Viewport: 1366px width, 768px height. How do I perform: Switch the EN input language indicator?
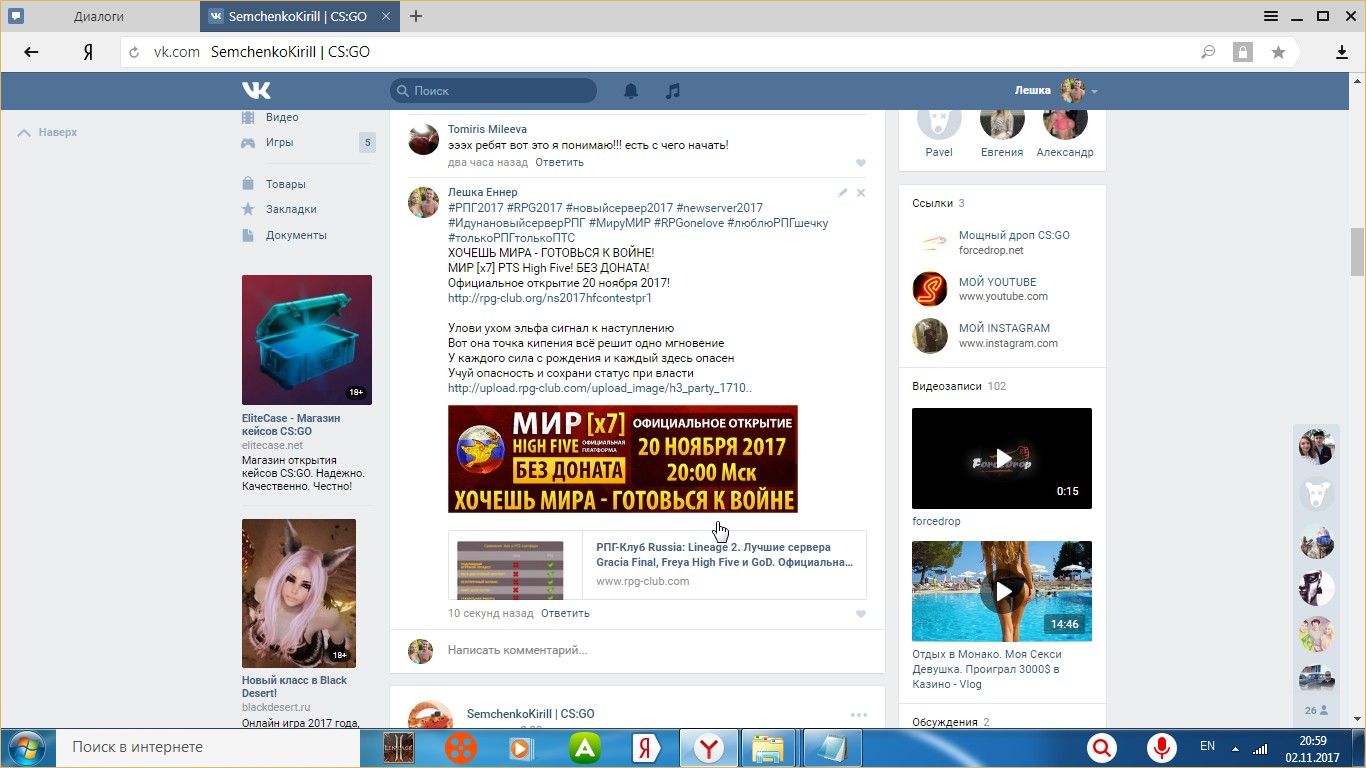1207,746
